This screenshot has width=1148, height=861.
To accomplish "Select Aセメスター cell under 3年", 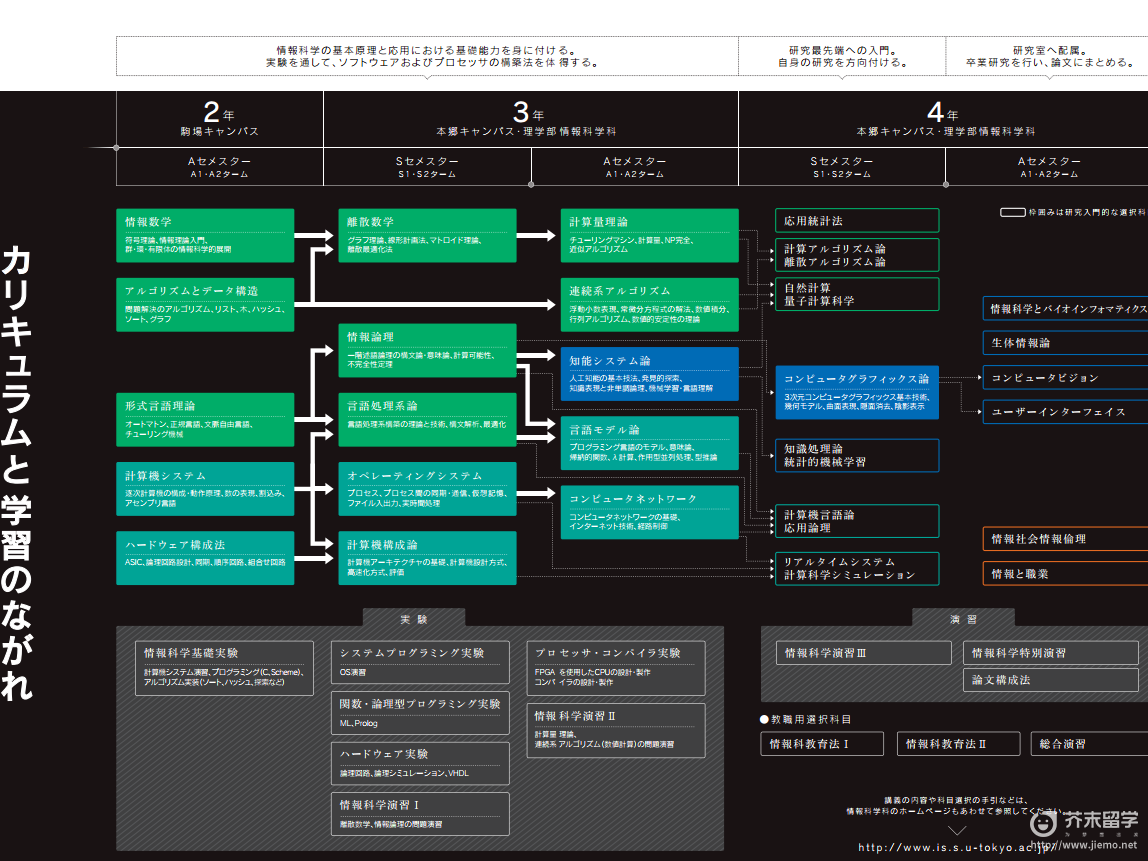I will point(635,167).
